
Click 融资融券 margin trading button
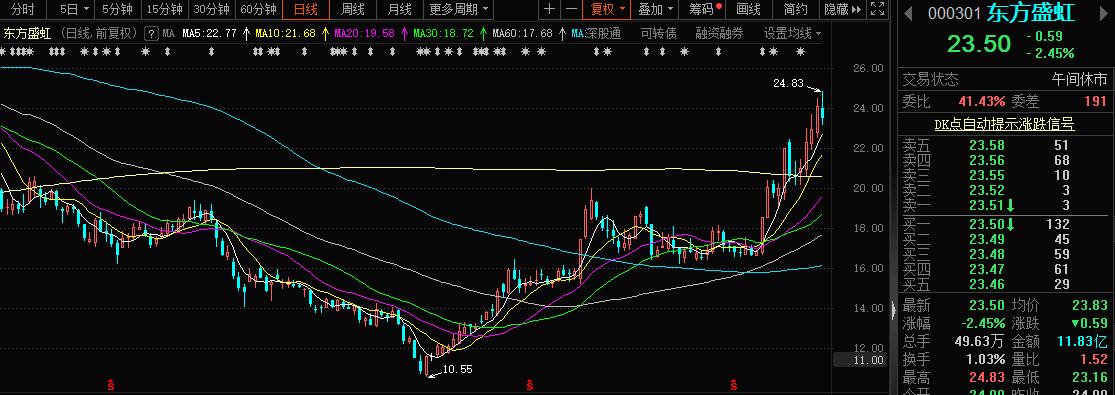click(x=719, y=33)
